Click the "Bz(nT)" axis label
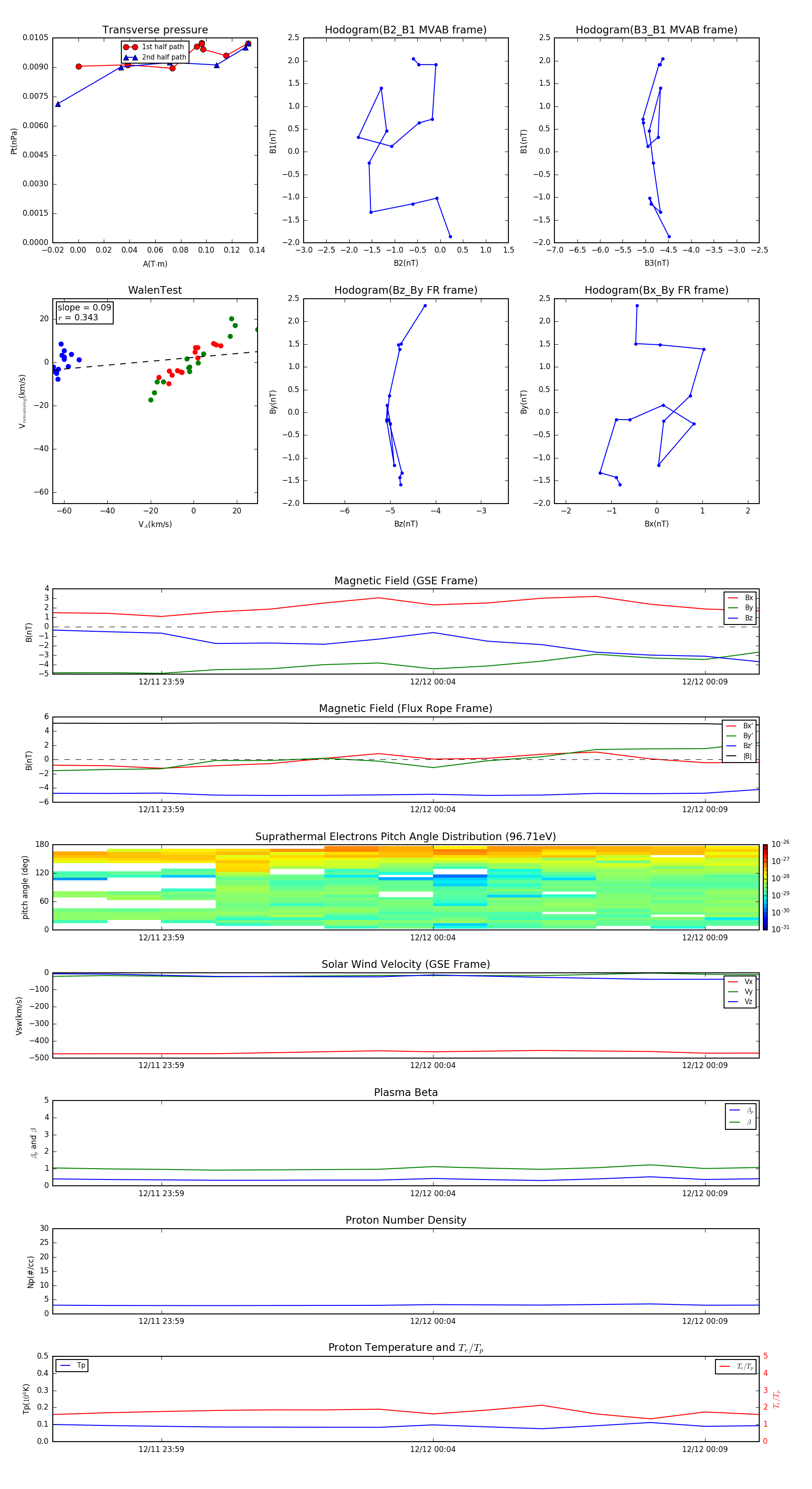This screenshot has height=1489, width=812. pos(406,524)
